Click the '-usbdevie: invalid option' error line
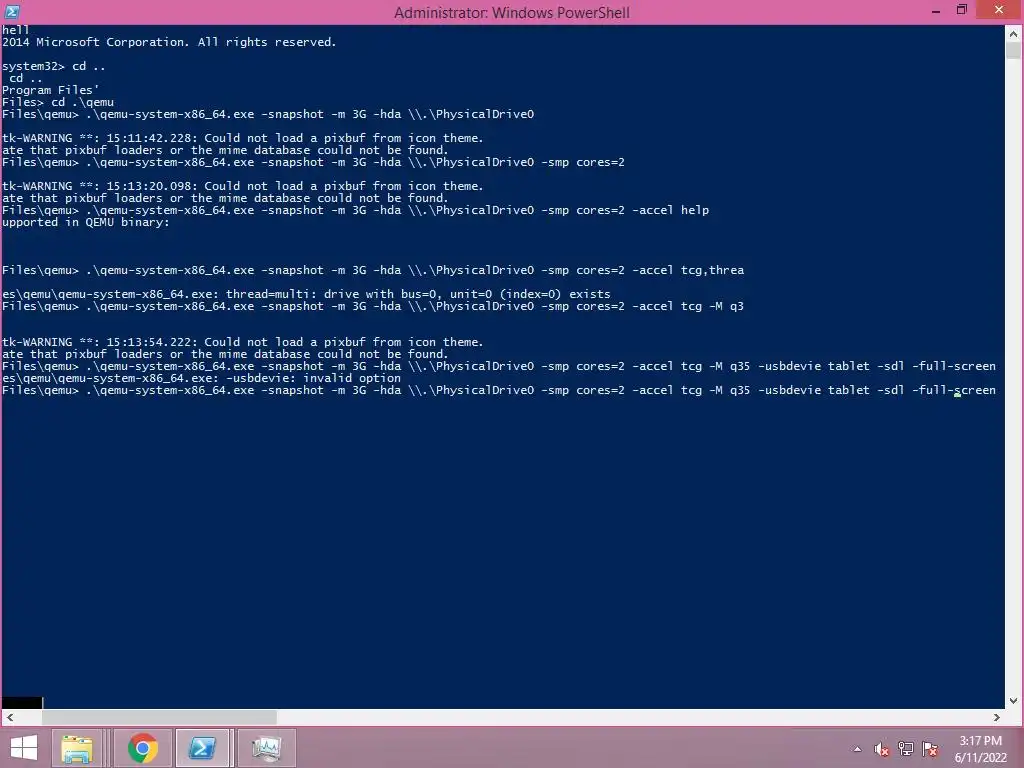This screenshot has height=768, width=1024. [201, 378]
